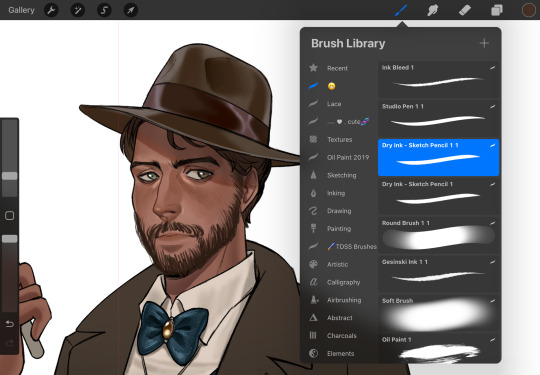540x375 pixels.
Task: Open the Calligraphy brush set
Action: 343,282
